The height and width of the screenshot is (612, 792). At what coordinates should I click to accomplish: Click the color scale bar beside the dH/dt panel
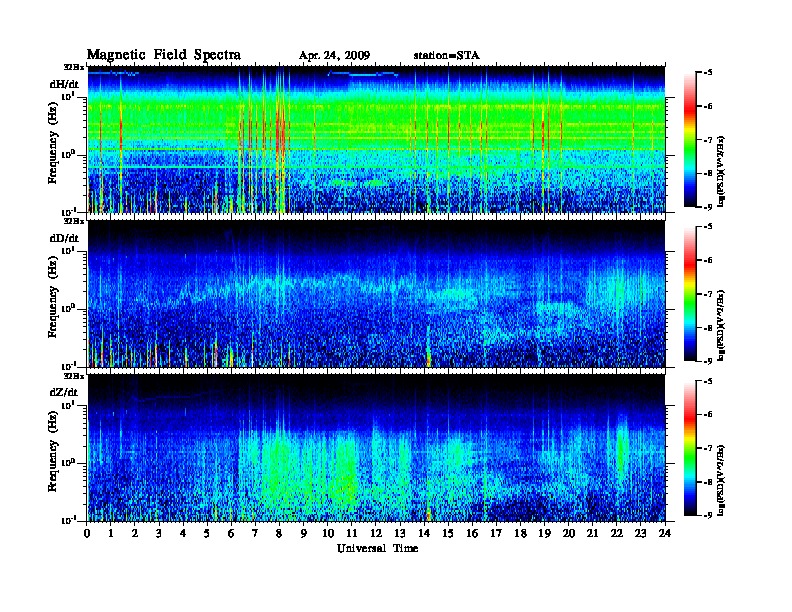click(x=690, y=140)
